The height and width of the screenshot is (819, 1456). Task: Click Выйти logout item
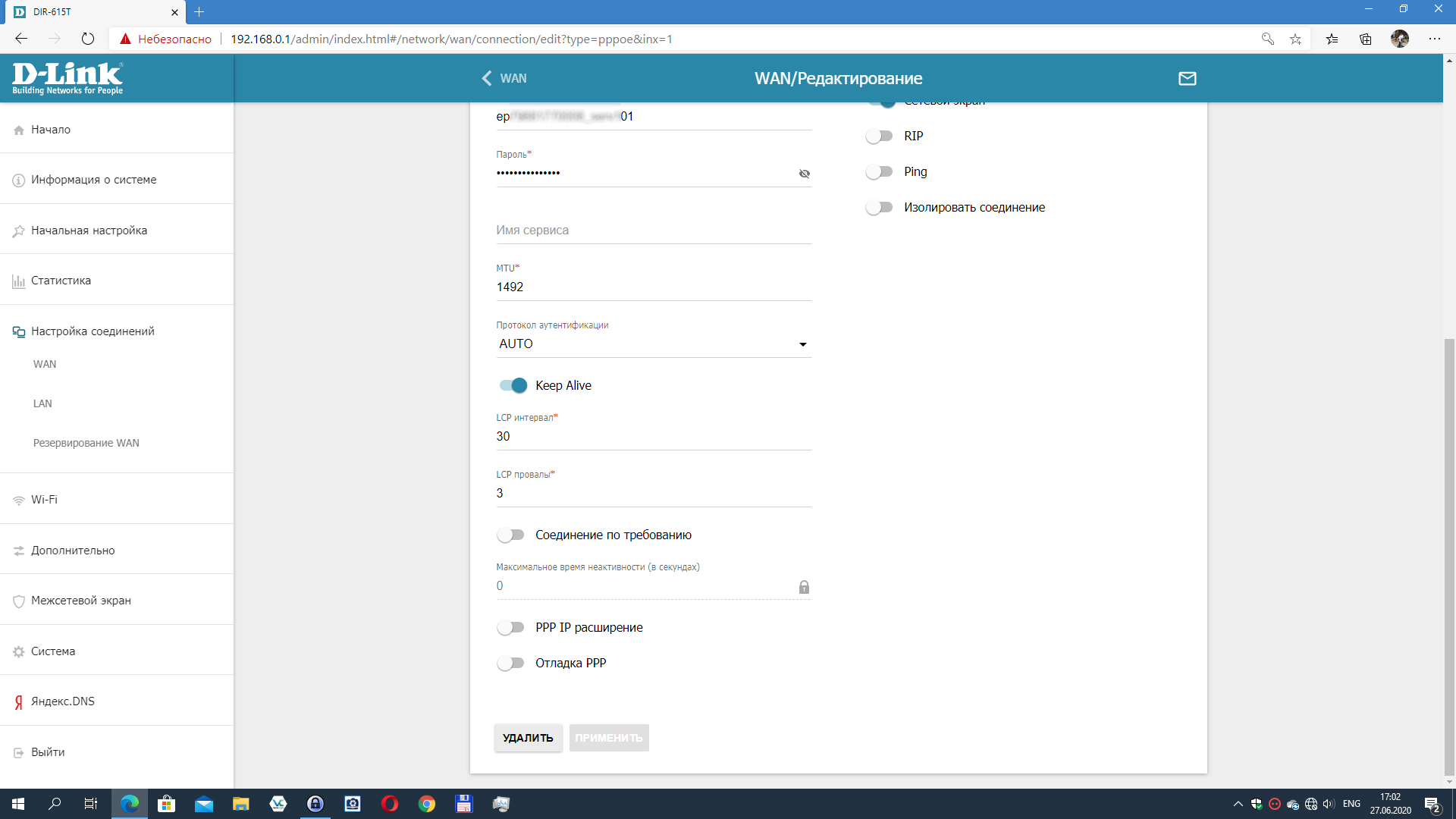48,752
